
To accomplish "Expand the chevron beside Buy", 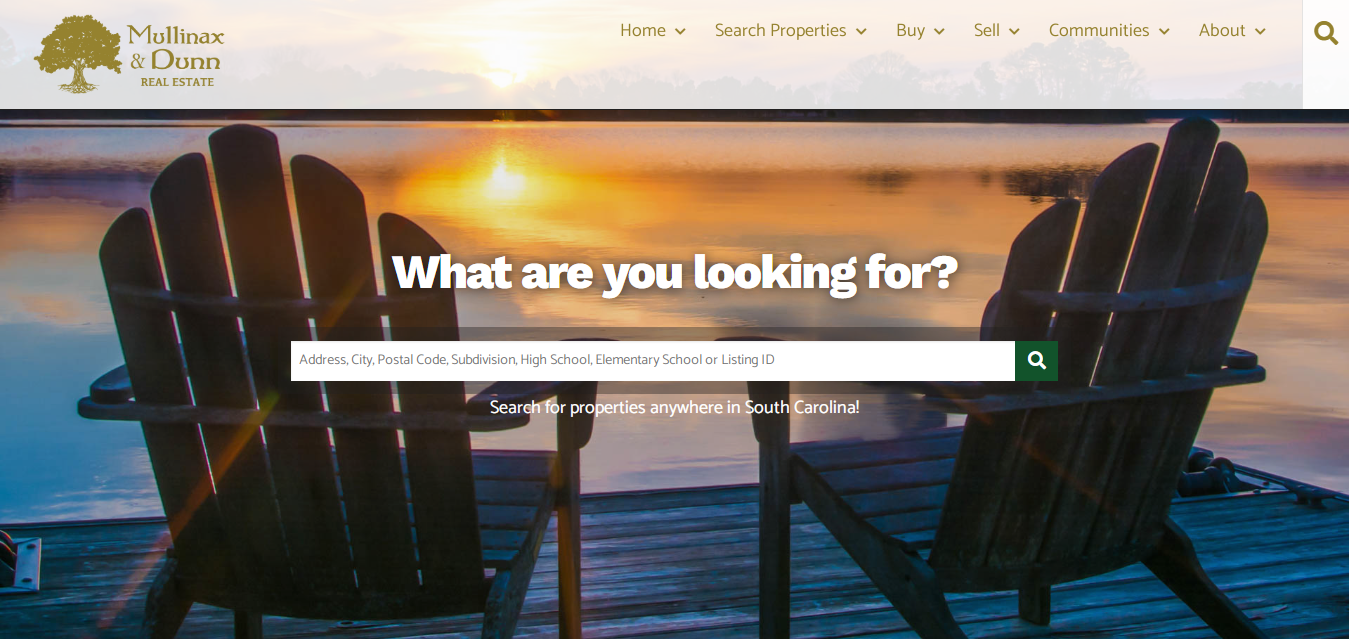I will coord(939,32).
